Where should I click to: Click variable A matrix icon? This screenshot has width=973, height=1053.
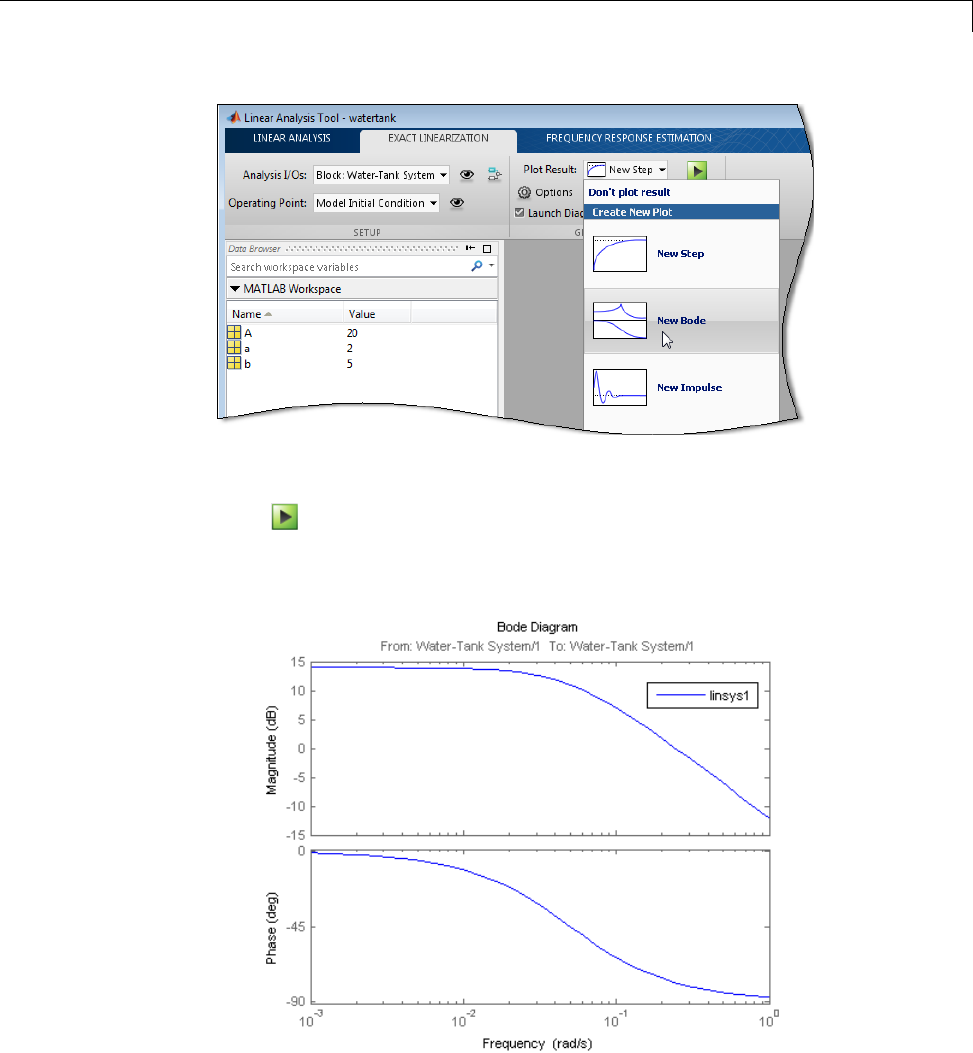(x=234, y=332)
